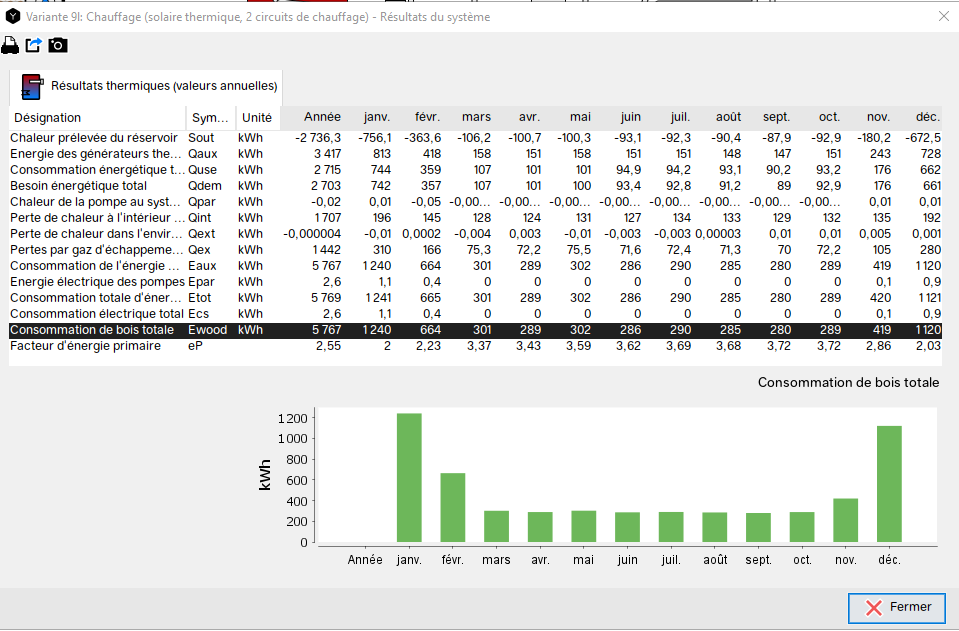Click the annual value 3 417
This screenshot has height=631, width=959.
point(326,154)
